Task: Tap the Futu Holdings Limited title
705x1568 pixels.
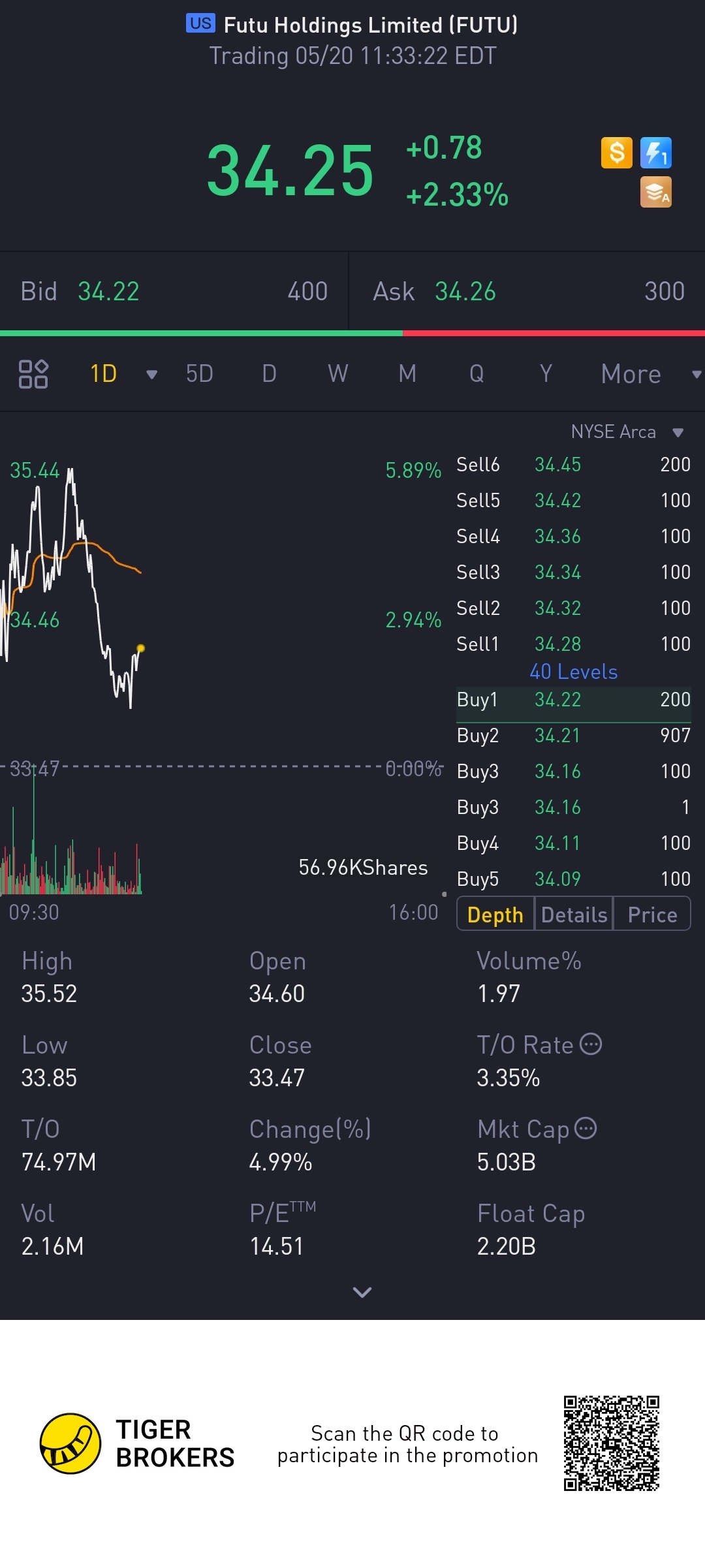Action: click(x=371, y=25)
